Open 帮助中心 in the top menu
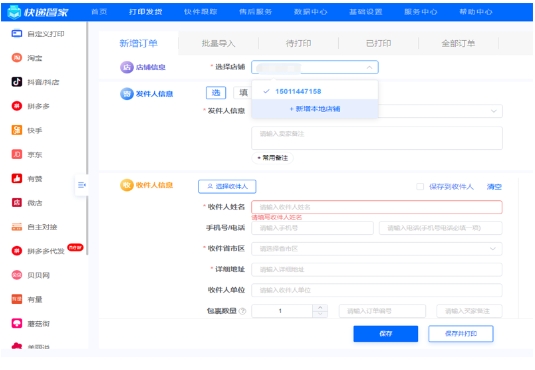Viewport: 535px width, 370px height. [x=476, y=12]
